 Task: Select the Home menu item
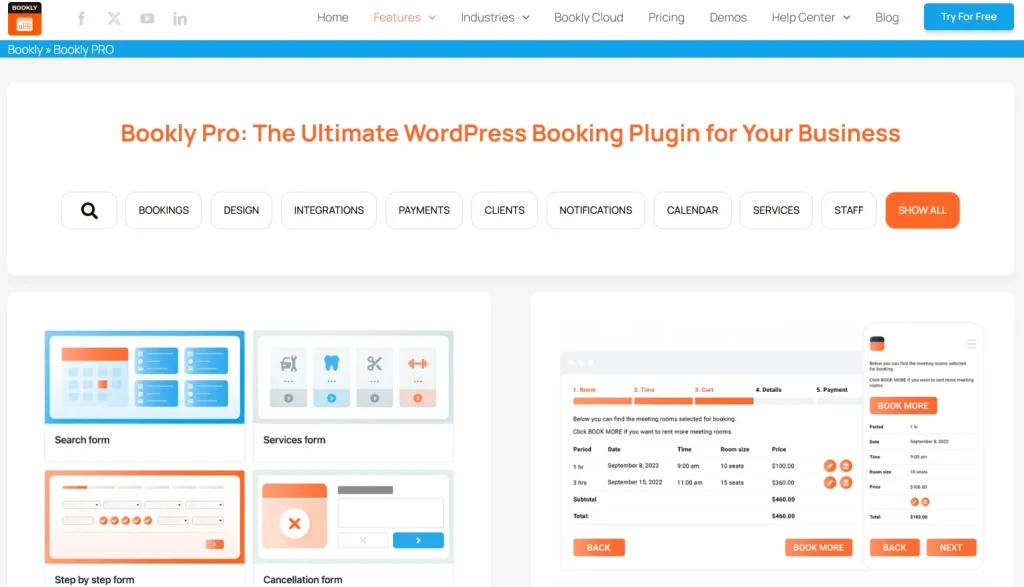click(x=332, y=17)
